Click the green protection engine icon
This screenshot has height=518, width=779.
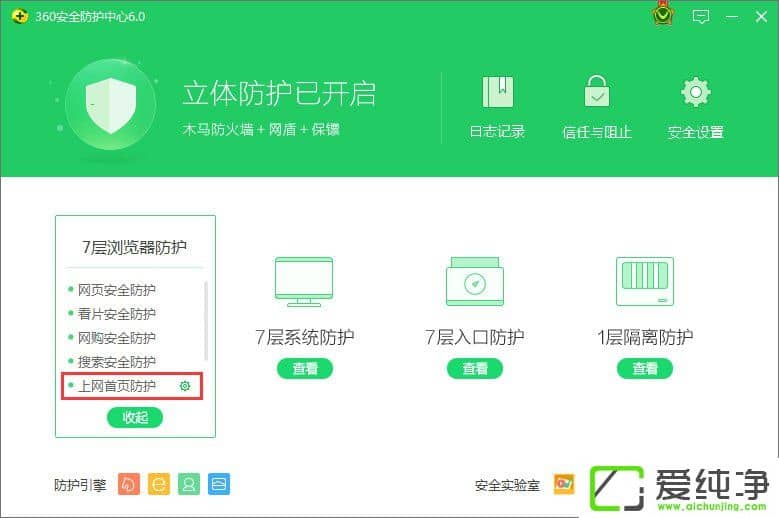(188, 484)
